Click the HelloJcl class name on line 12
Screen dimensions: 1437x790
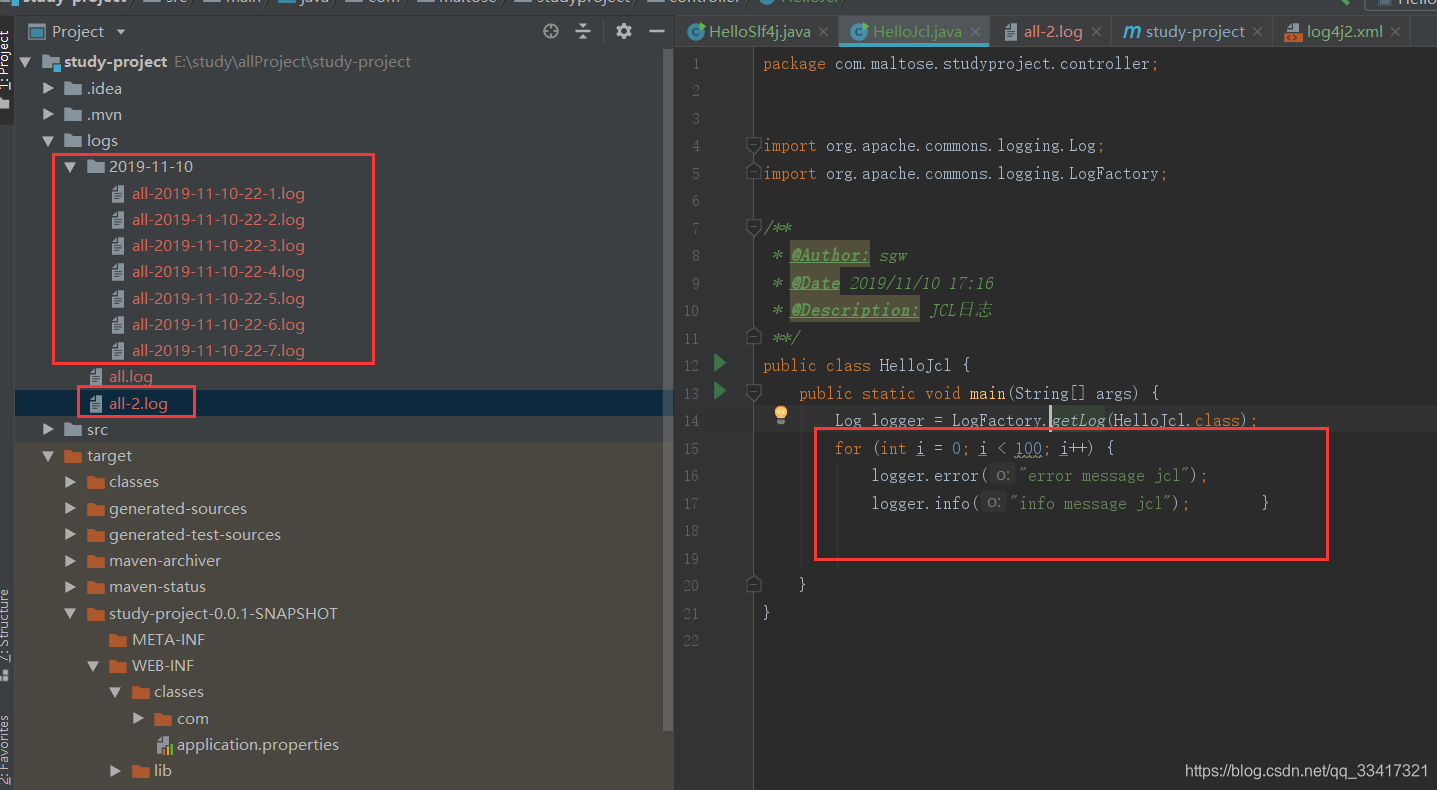(915, 365)
